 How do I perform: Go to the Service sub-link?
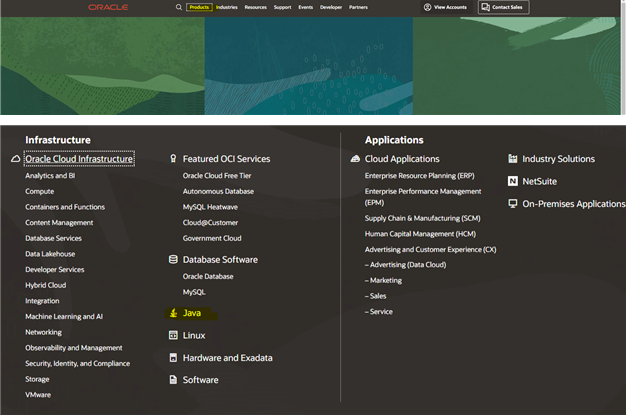click(x=379, y=311)
